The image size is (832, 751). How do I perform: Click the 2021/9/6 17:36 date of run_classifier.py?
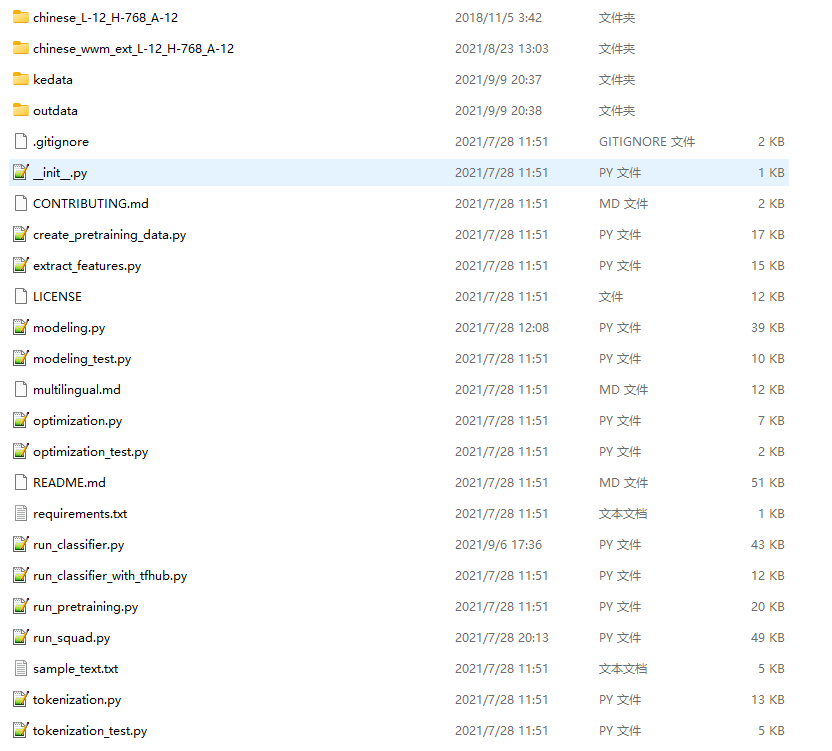click(x=498, y=545)
